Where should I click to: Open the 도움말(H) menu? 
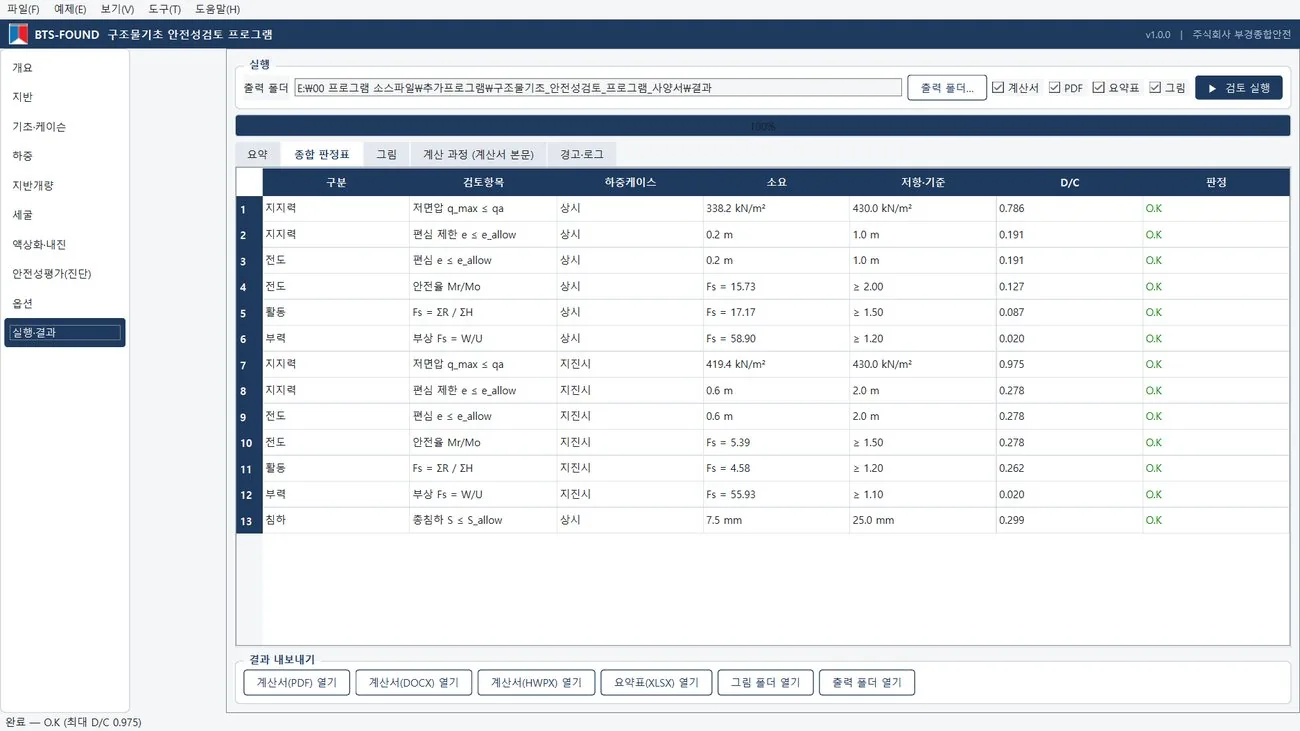coord(217,9)
